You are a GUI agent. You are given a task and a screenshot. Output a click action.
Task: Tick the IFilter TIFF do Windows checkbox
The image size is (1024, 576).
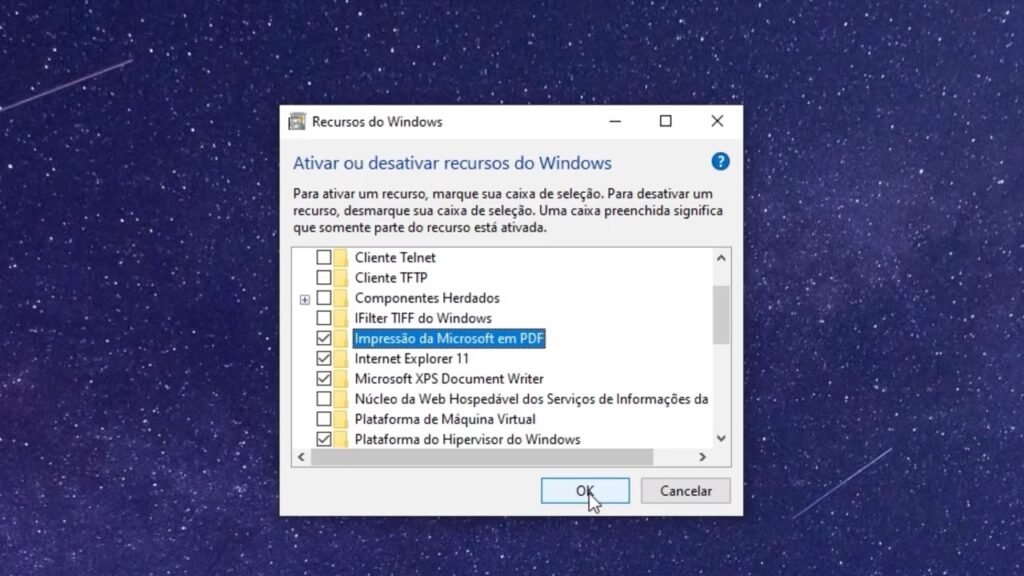coord(323,318)
